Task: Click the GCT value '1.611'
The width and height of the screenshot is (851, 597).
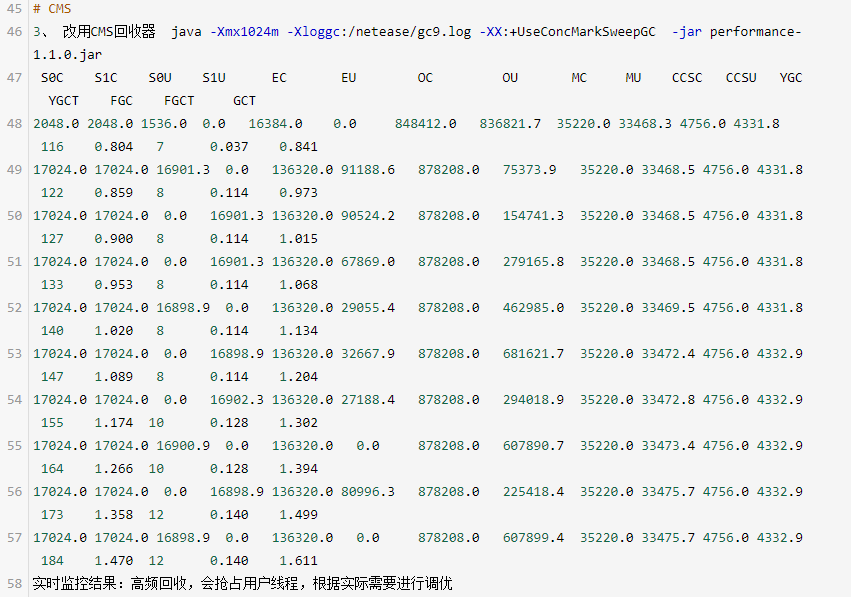Action: point(299,561)
